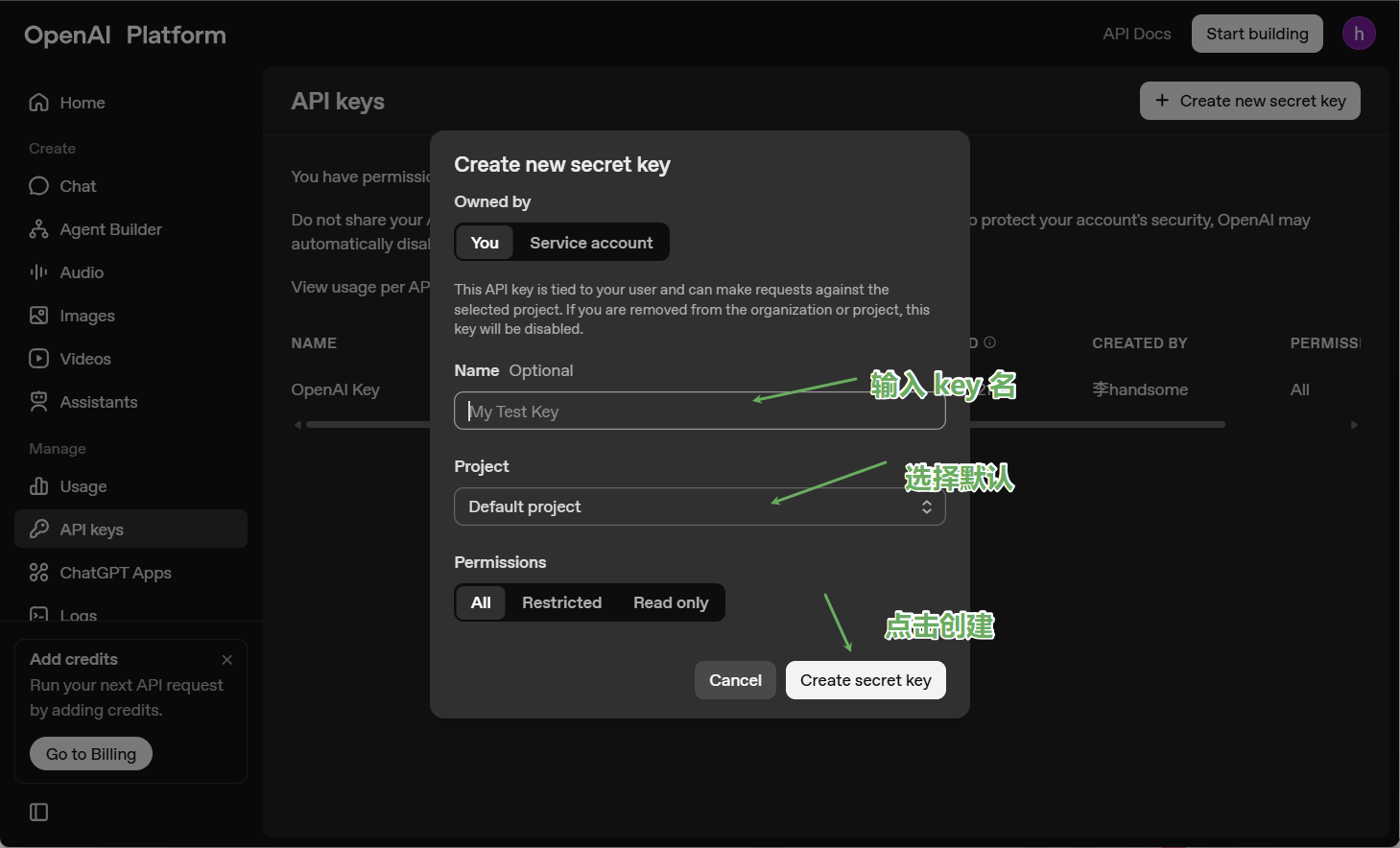Click Create secret key button
Image resolution: width=1400 pixels, height=848 pixels.
pos(866,680)
